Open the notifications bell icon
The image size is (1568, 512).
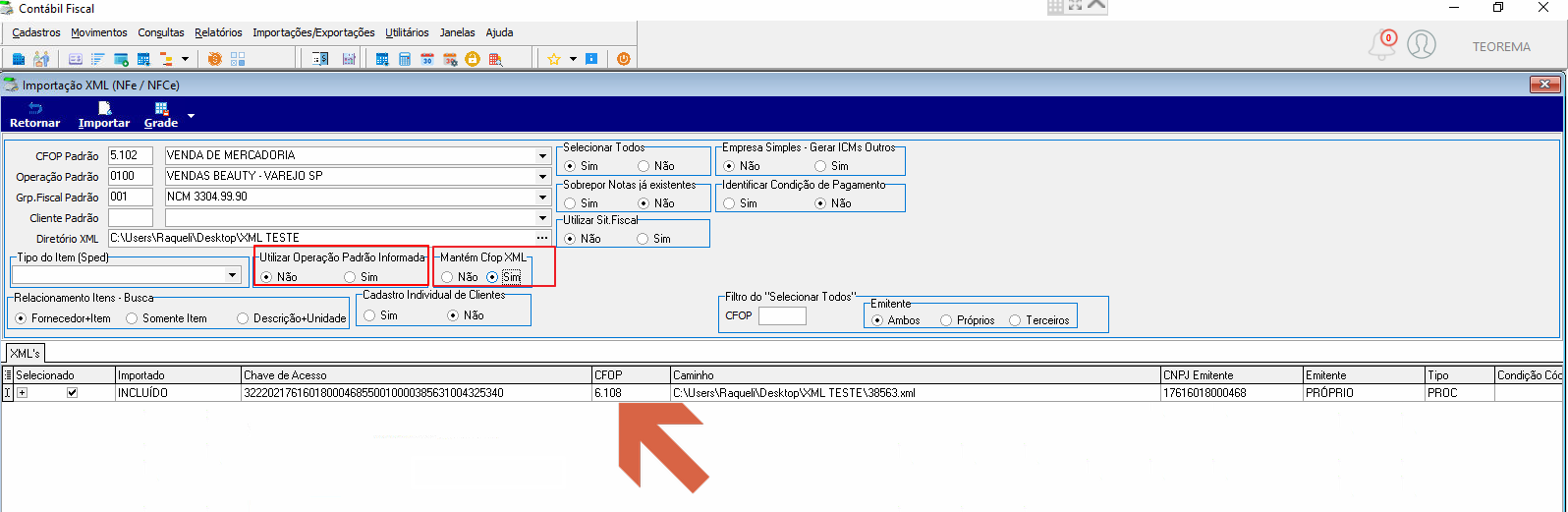click(x=1382, y=44)
